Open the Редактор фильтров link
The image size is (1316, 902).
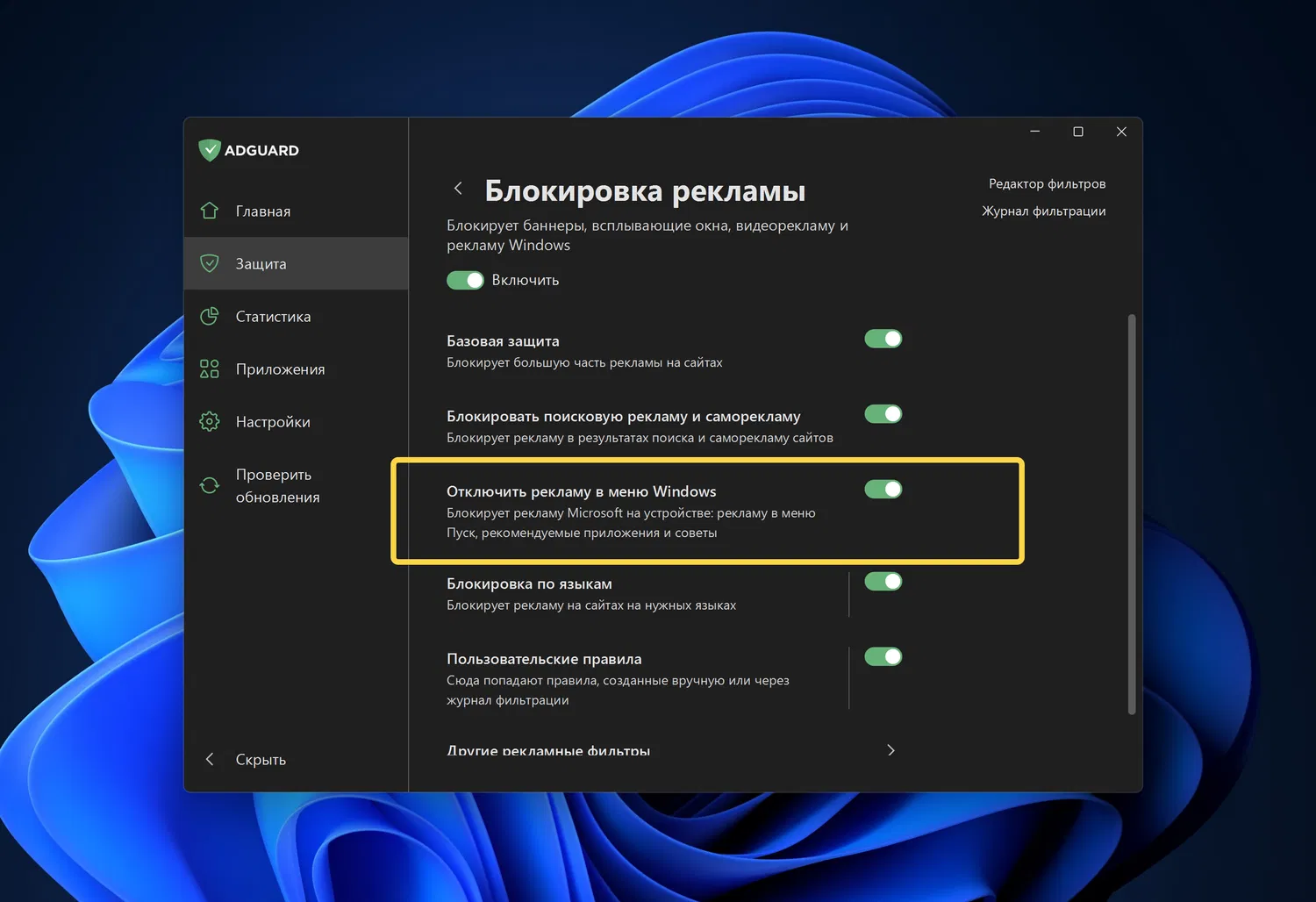[x=1047, y=183]
